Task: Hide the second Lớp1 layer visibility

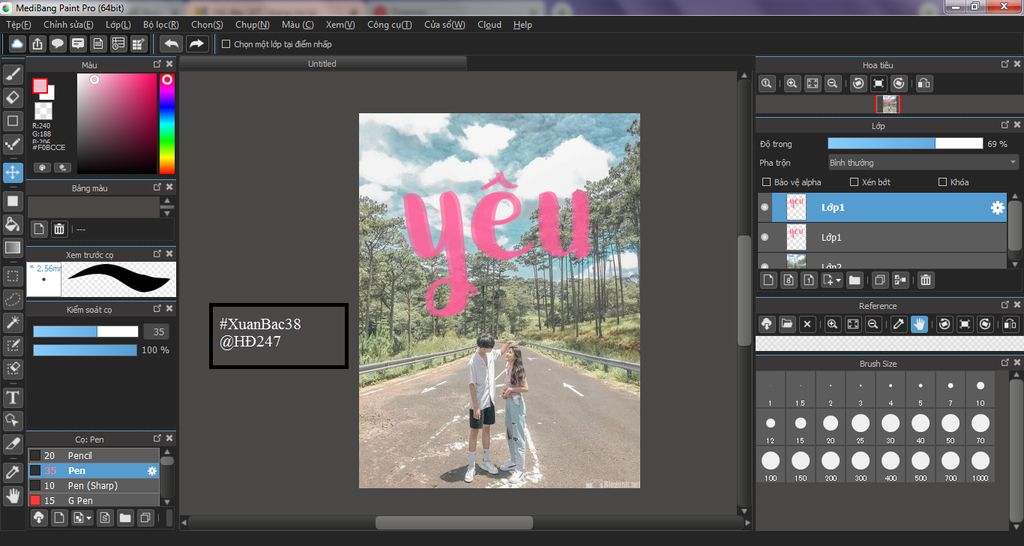Action: (x=765, y=238)
